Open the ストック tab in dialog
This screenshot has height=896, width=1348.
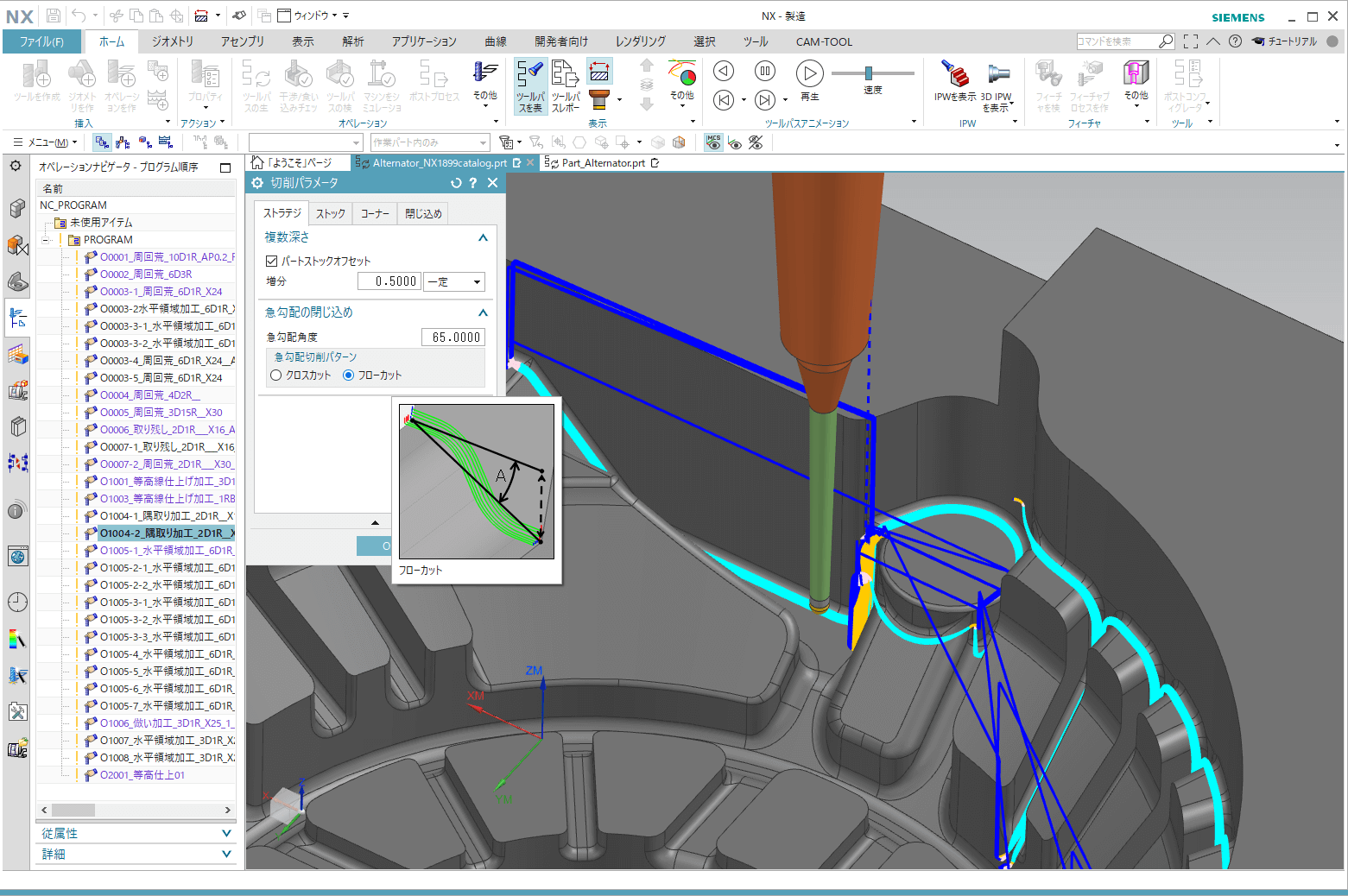pyautogui.click(x=331, y=213)
